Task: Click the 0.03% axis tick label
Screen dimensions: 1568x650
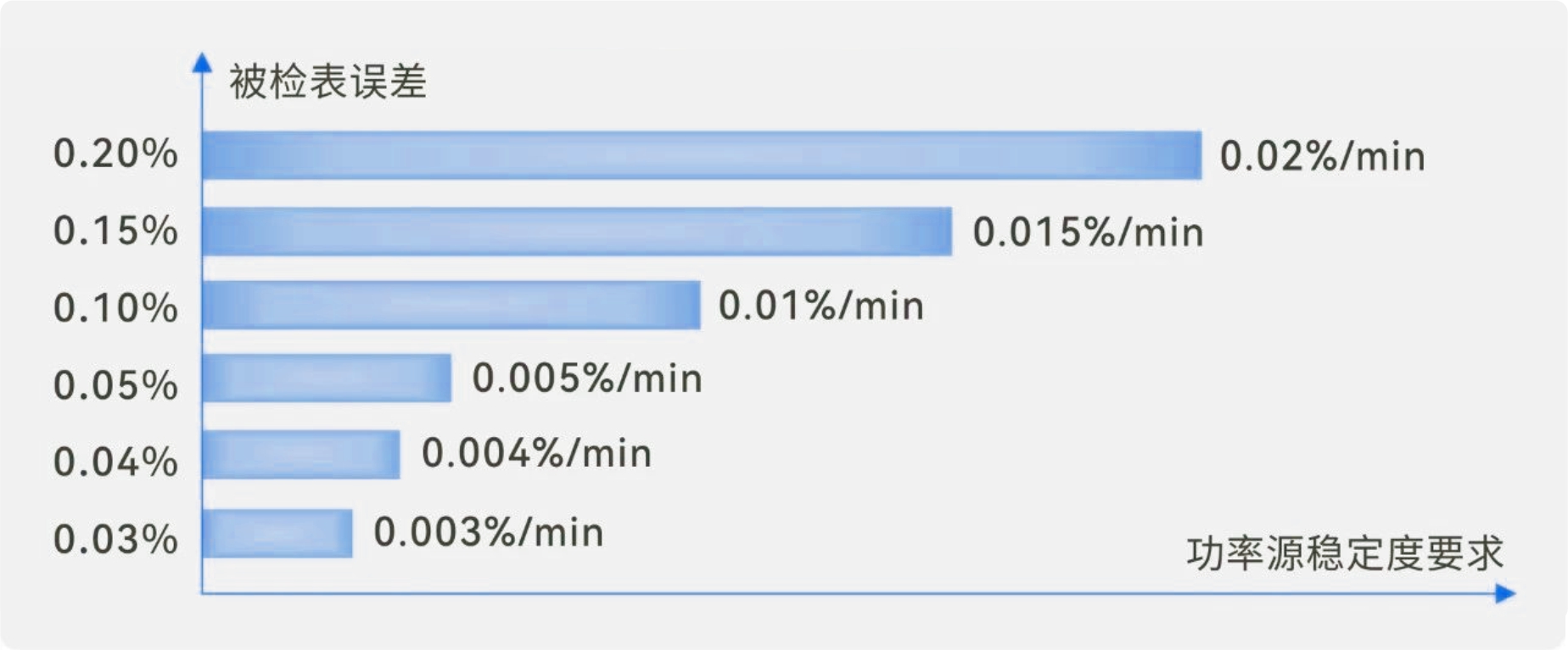Action: tap(115, 540)
